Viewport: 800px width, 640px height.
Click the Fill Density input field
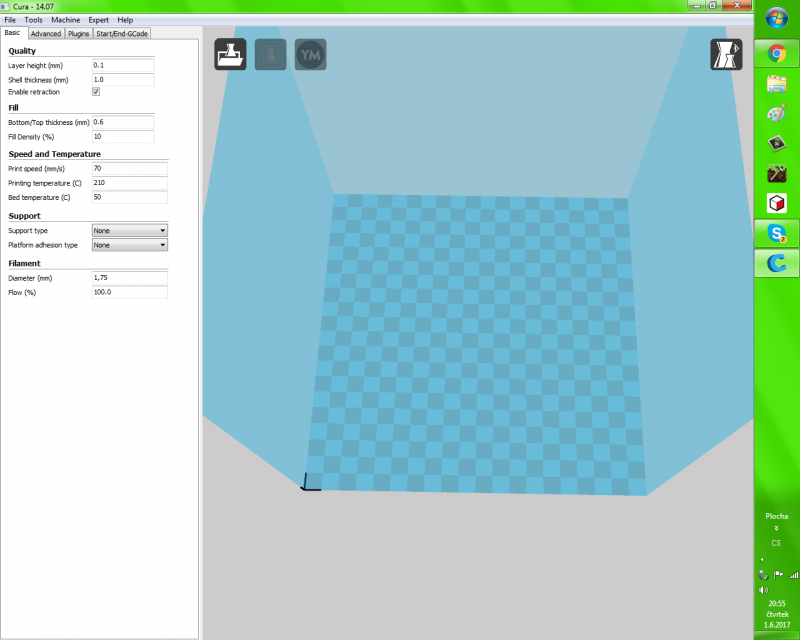click(122, 136)
